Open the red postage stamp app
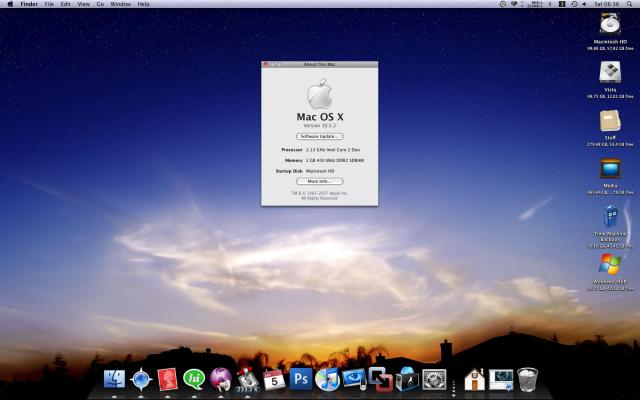Viewport: 640px width, 400px height. click(x=167, y=379)
